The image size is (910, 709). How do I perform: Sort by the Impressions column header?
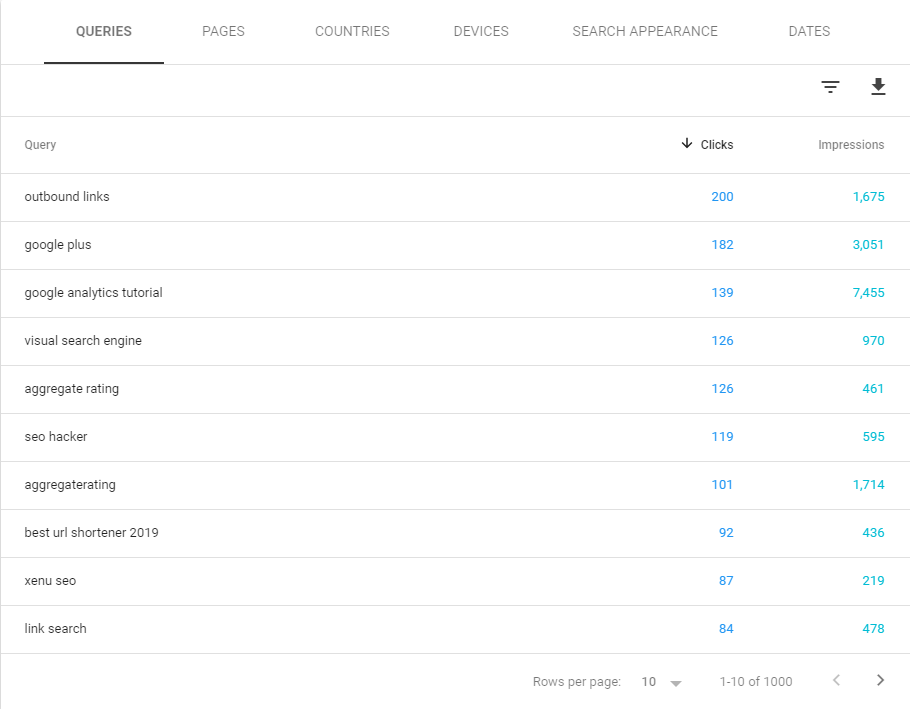click(851, 145)
